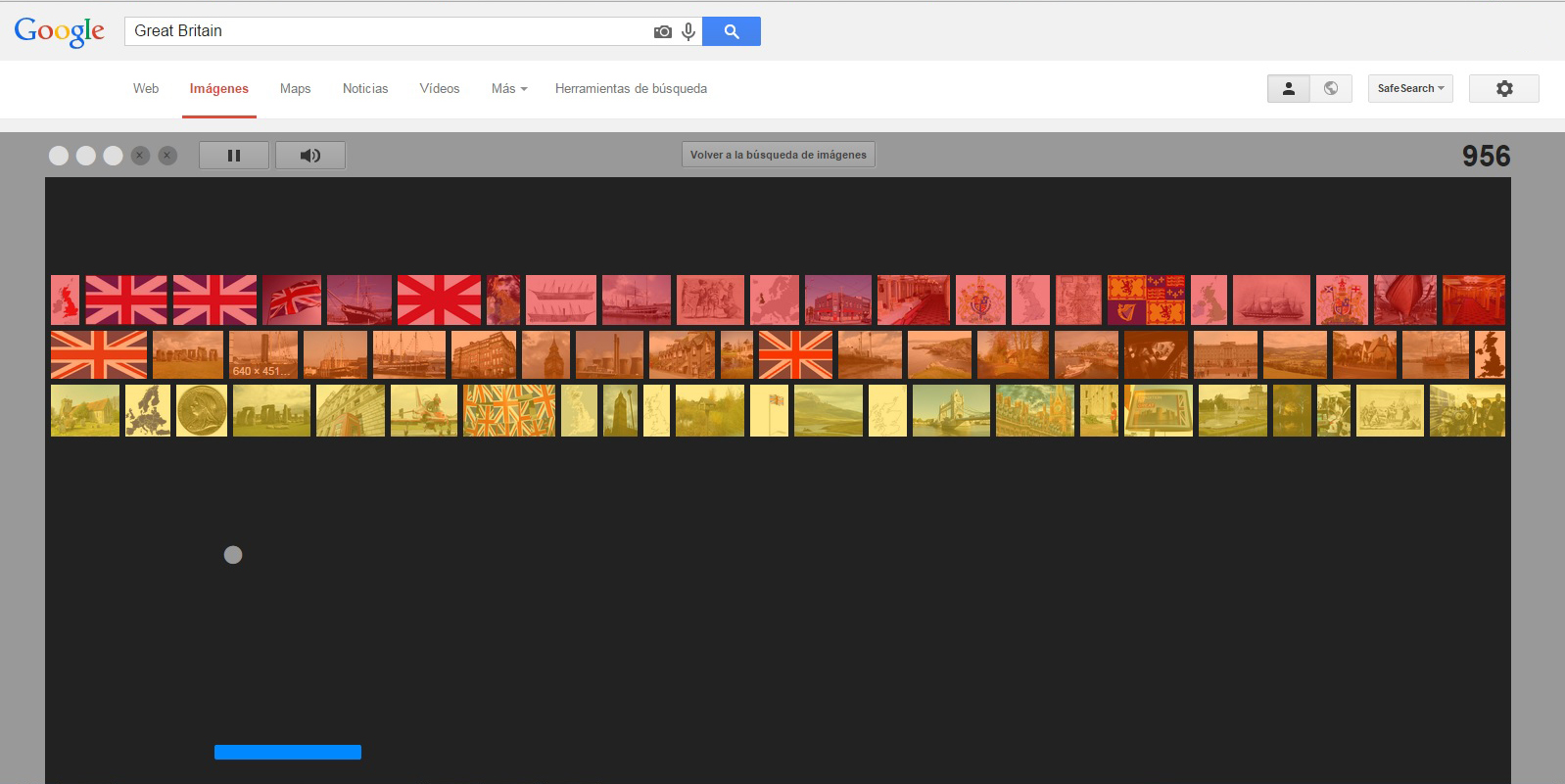Open the Maps tab
The width and height of the screenshot is (1565, 784).
click(295, 88)
